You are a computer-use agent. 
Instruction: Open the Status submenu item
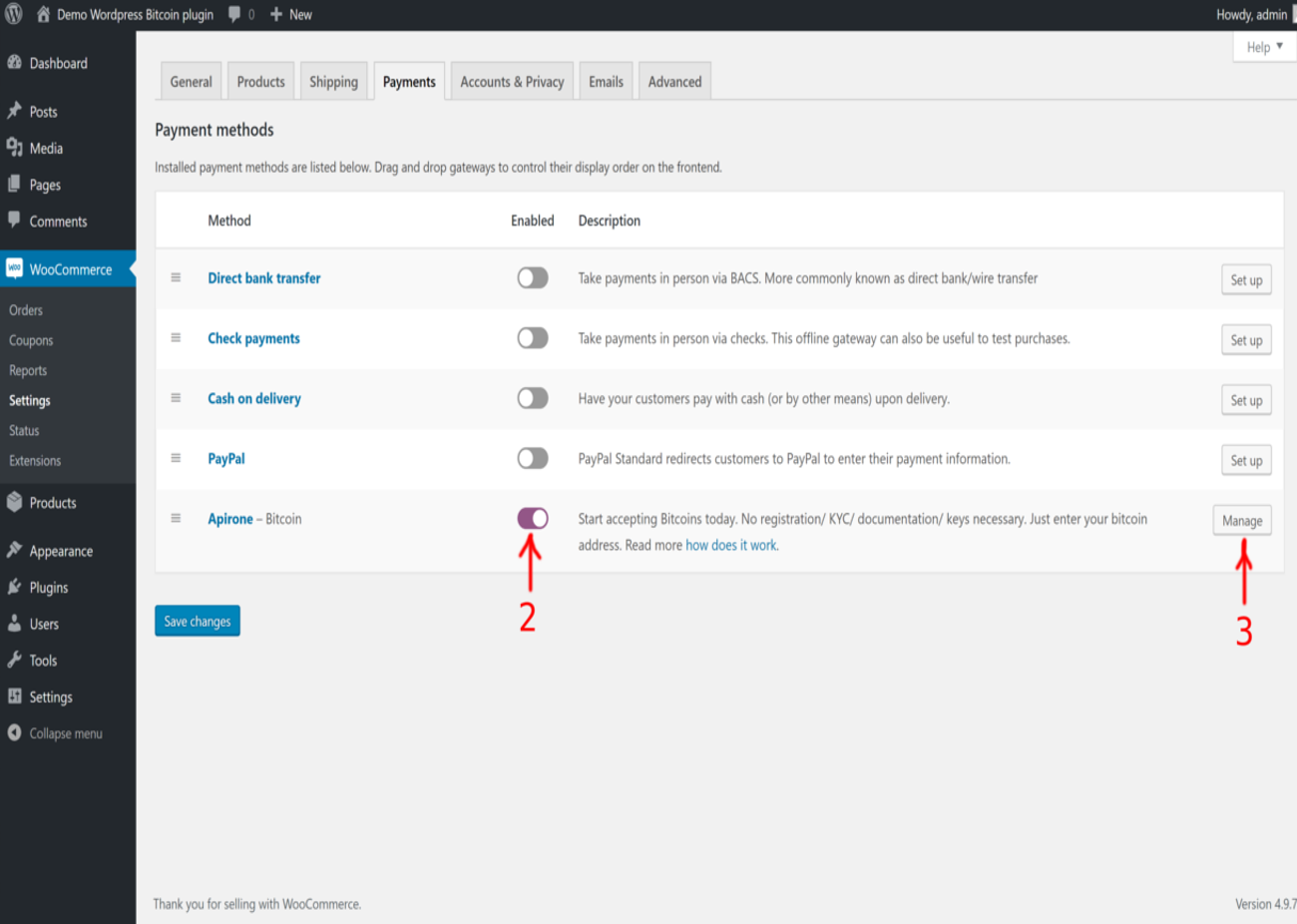pos(24,430)
